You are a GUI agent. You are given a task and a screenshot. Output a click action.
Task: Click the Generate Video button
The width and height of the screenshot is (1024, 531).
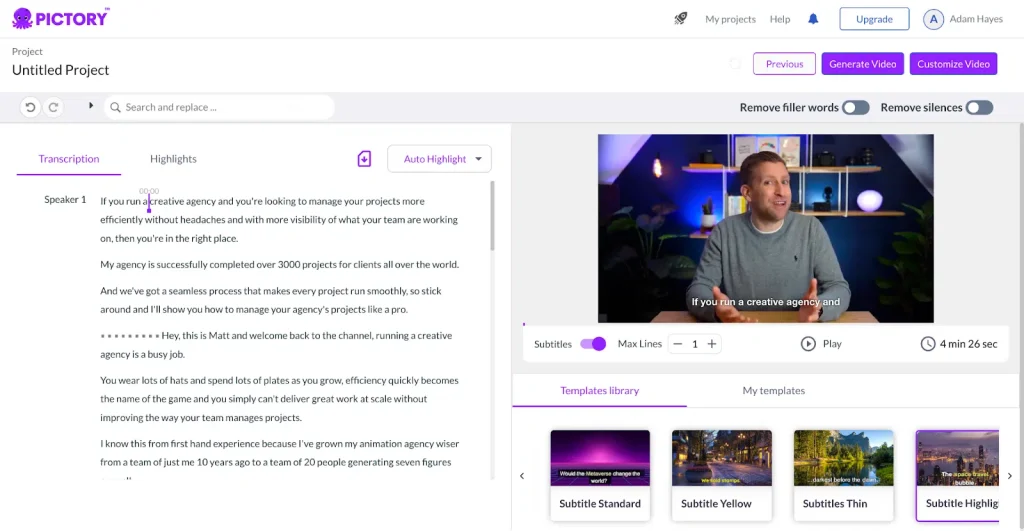(x=862, y=64)
